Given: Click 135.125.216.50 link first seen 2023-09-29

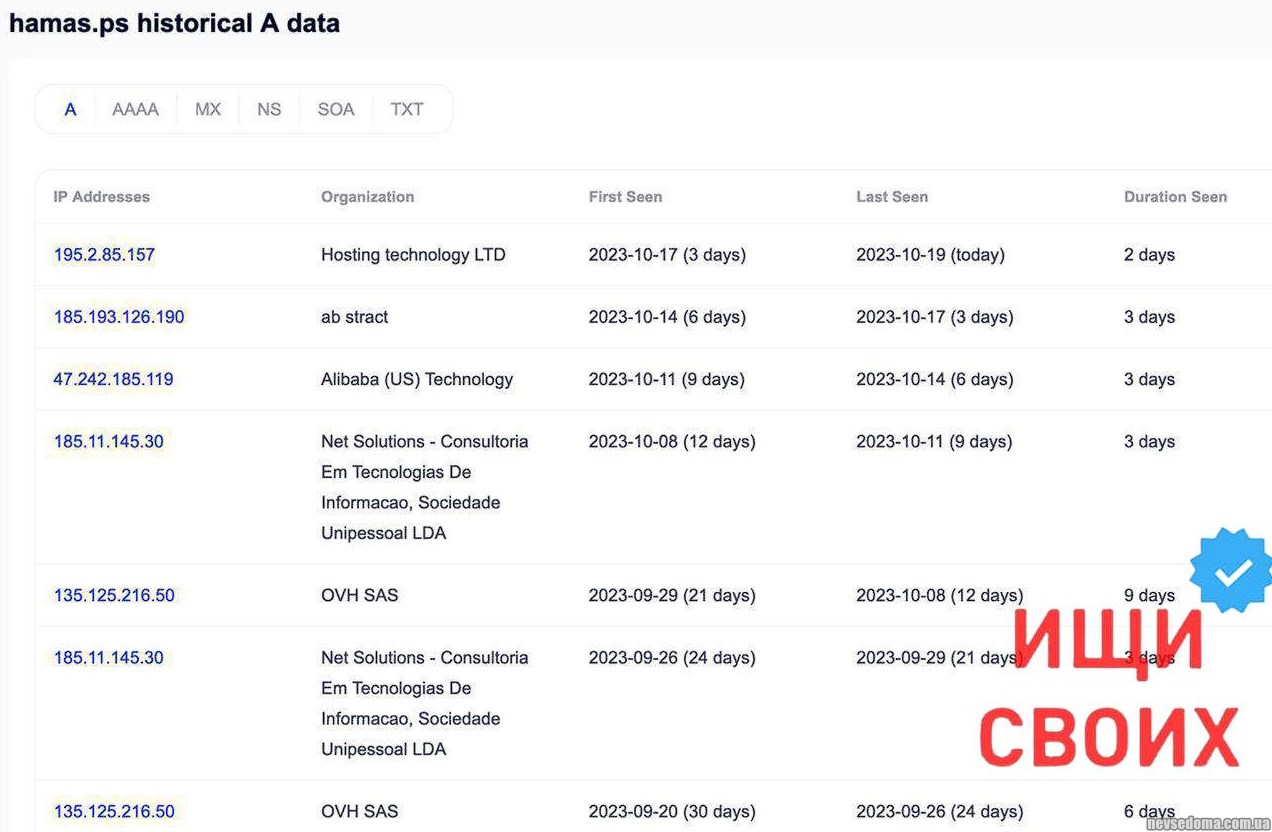Looking at the screenshot, I should 114,595.
